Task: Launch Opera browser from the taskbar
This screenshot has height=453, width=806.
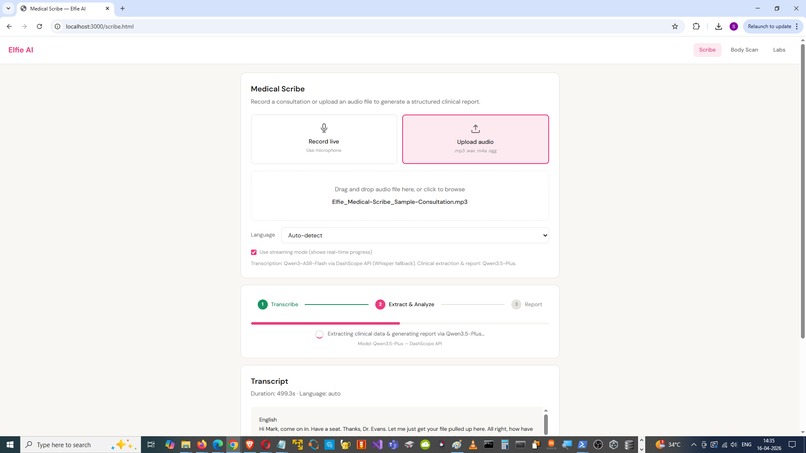Action: click(x=265, y=444)
